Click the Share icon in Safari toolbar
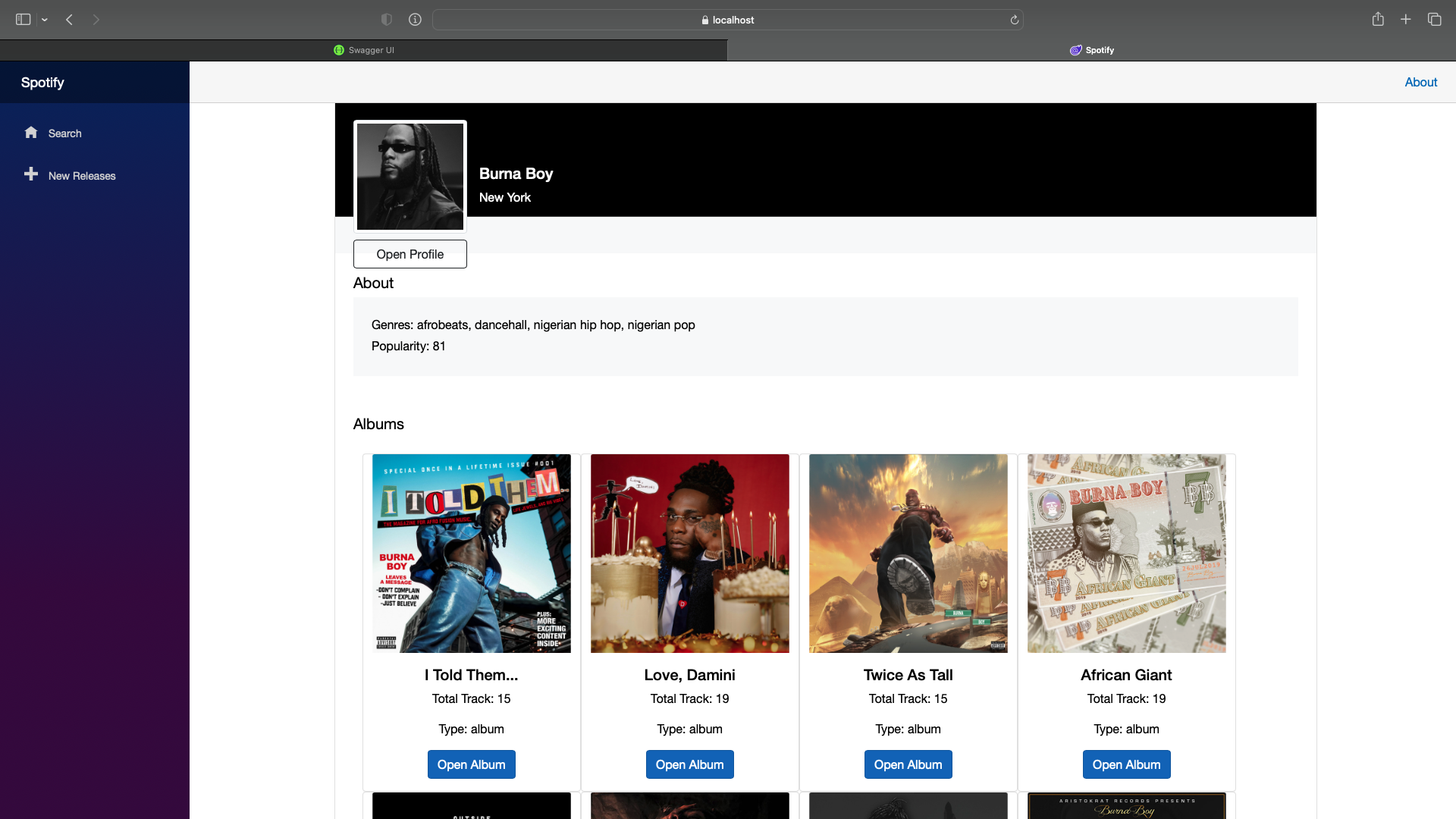Screen dimensions: 1456x819 [1379, 20]
